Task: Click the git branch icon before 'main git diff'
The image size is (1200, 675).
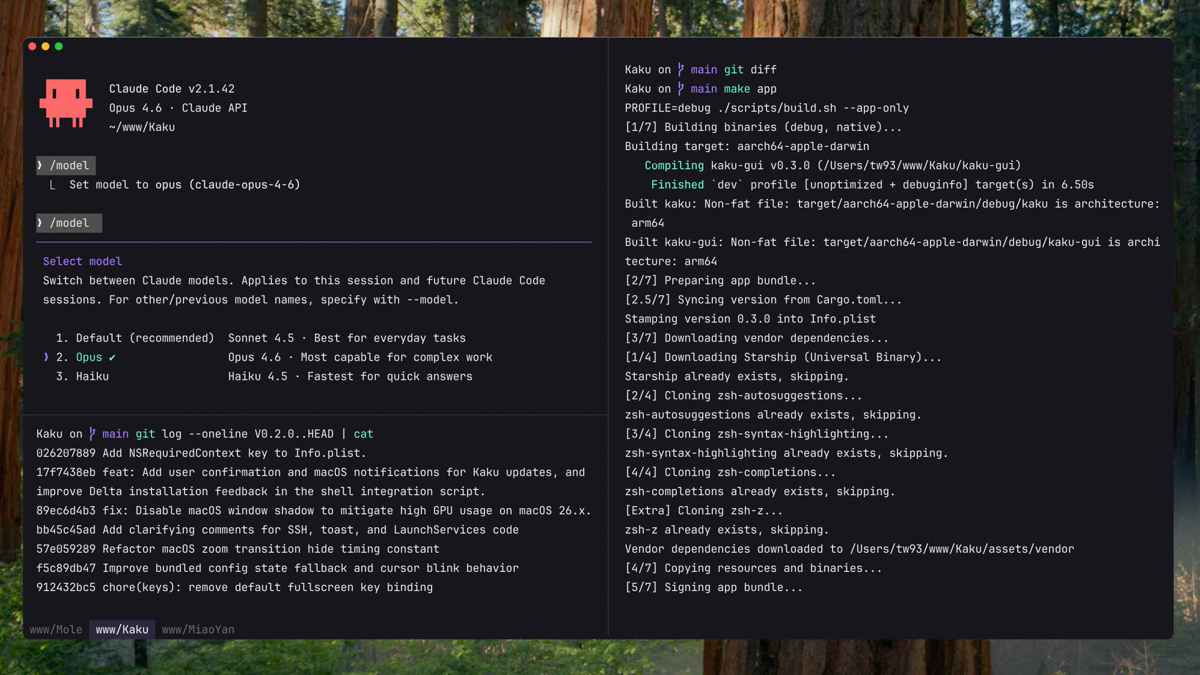Action: point(681,70)
